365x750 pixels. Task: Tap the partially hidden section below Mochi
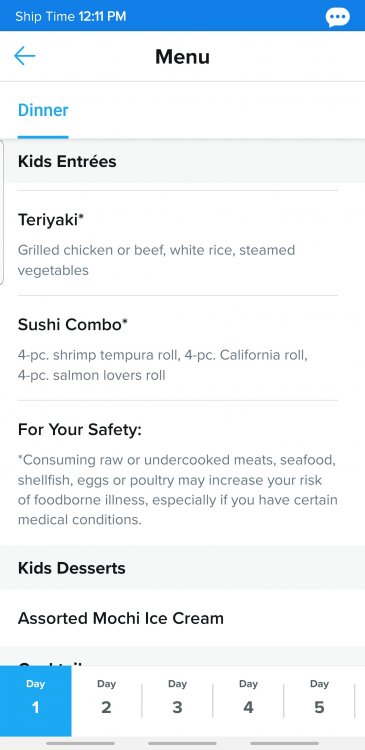click(182, 656)
